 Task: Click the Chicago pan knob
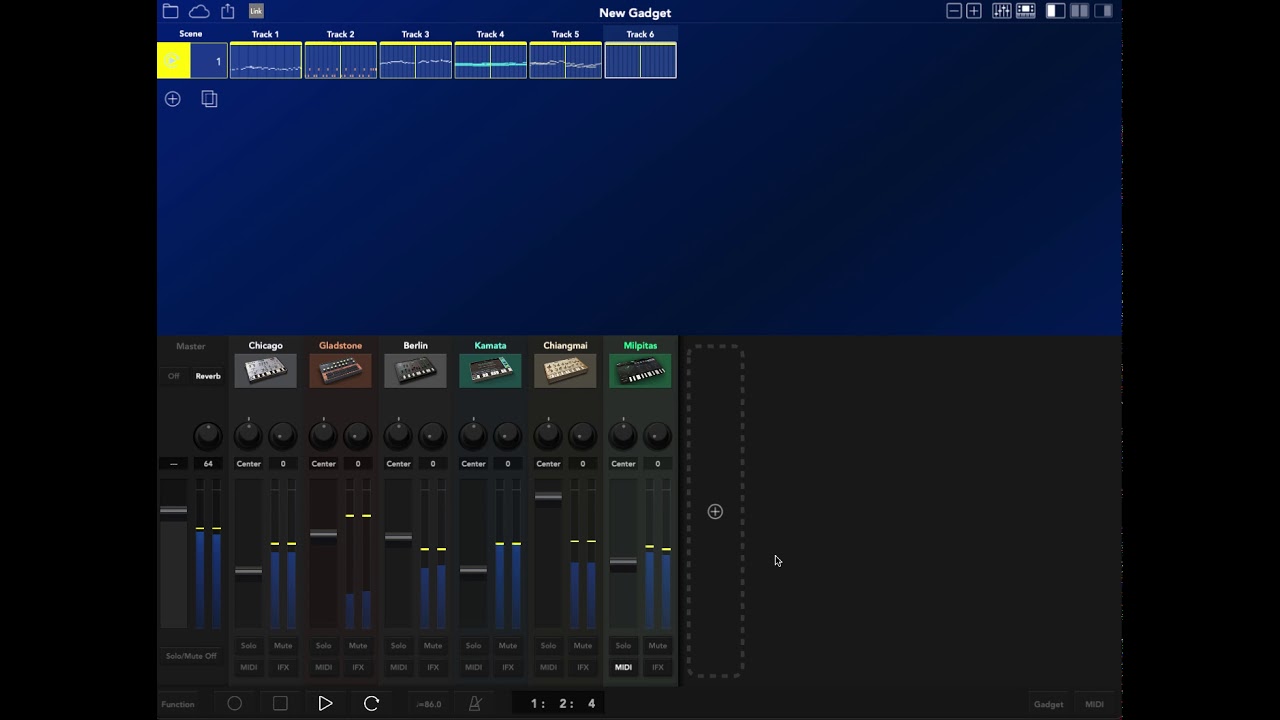tap(248, 436)
